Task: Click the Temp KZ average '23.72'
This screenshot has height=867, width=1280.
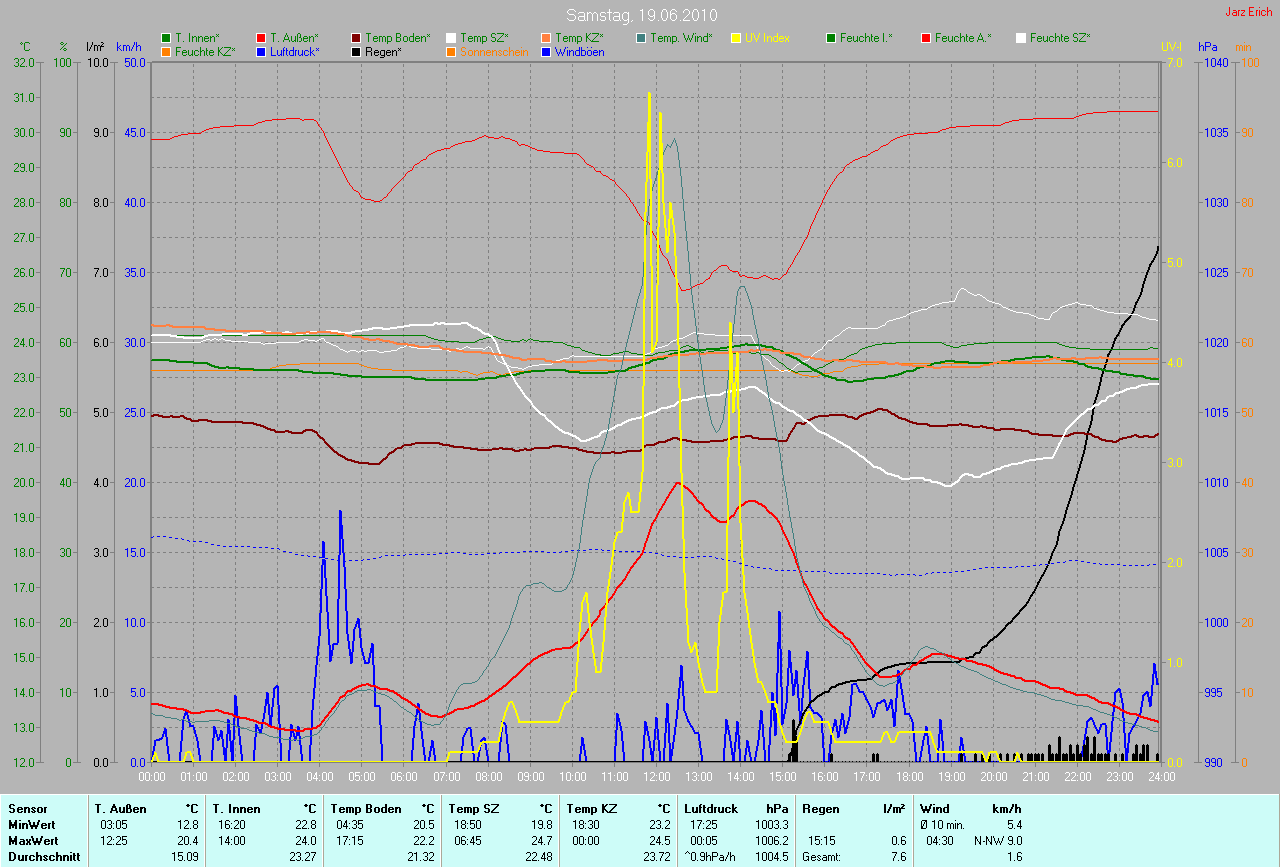Action: pos(656,857)
